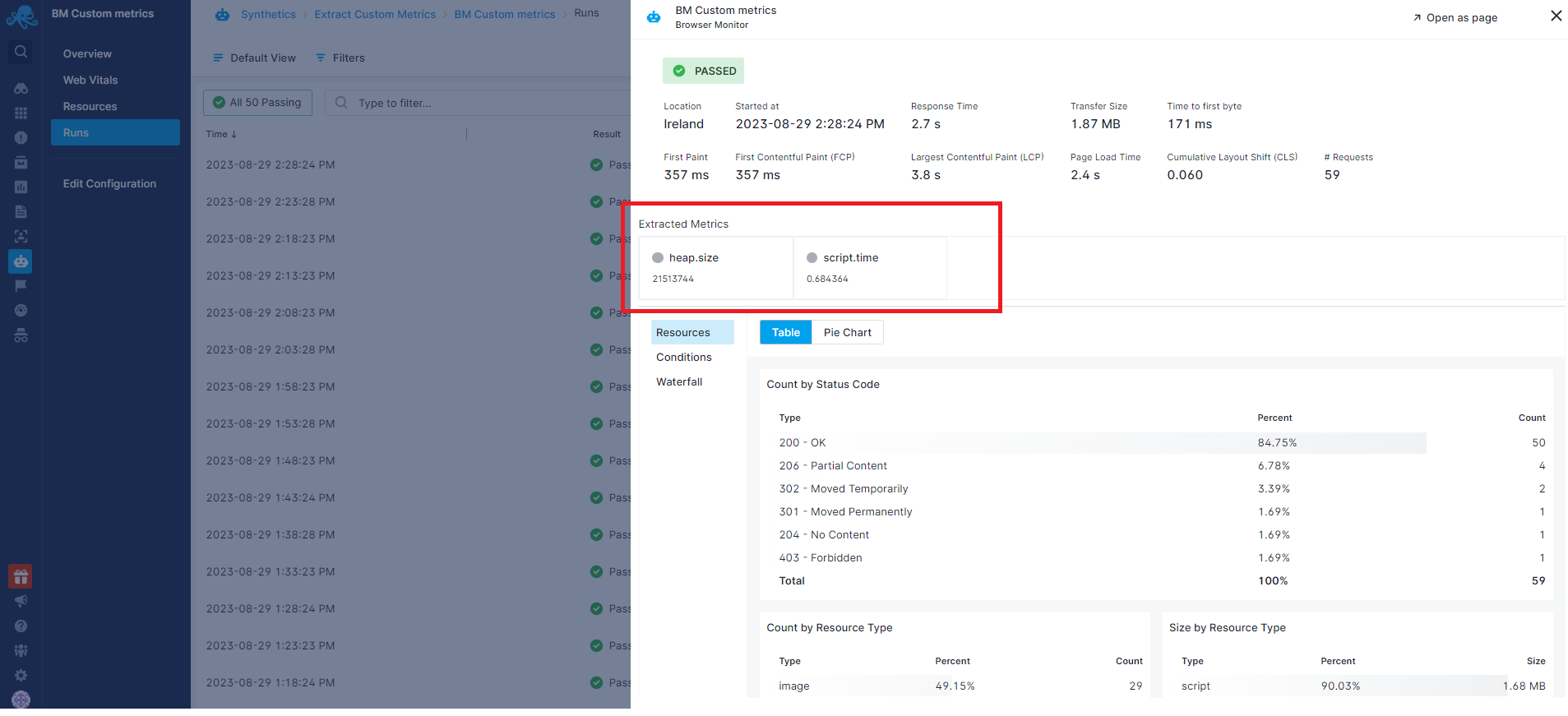Go to BM Custom metrics breadcrumb
1568x716 pixels.
tap(505, 14)
